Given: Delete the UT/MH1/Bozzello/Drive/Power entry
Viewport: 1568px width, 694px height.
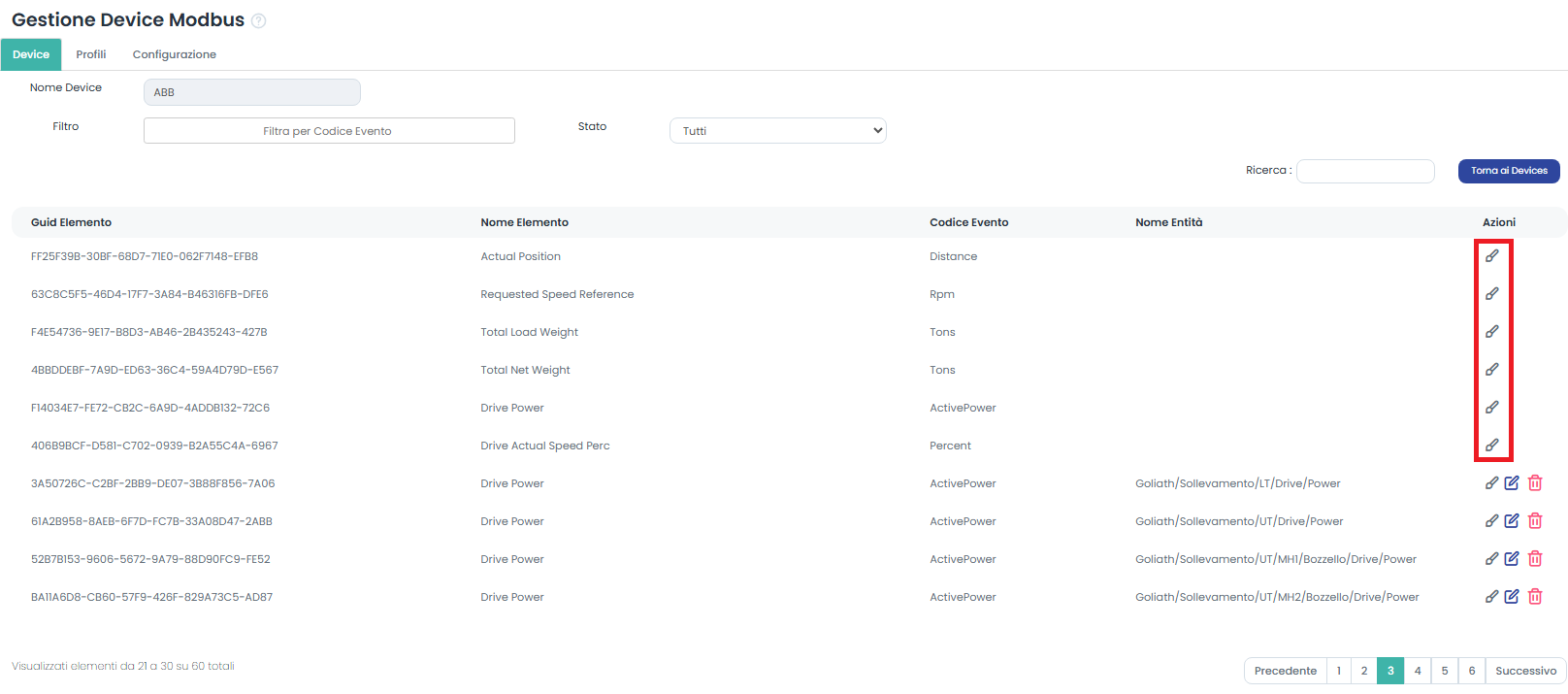Looking at the screenshot, I should coord(1535,559).
